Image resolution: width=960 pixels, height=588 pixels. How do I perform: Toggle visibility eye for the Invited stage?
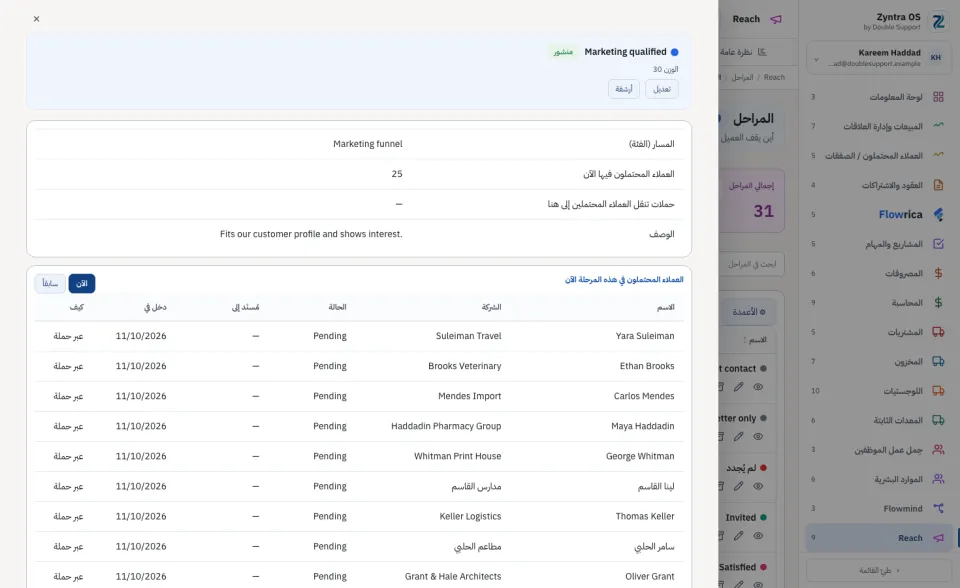point(758,536)
